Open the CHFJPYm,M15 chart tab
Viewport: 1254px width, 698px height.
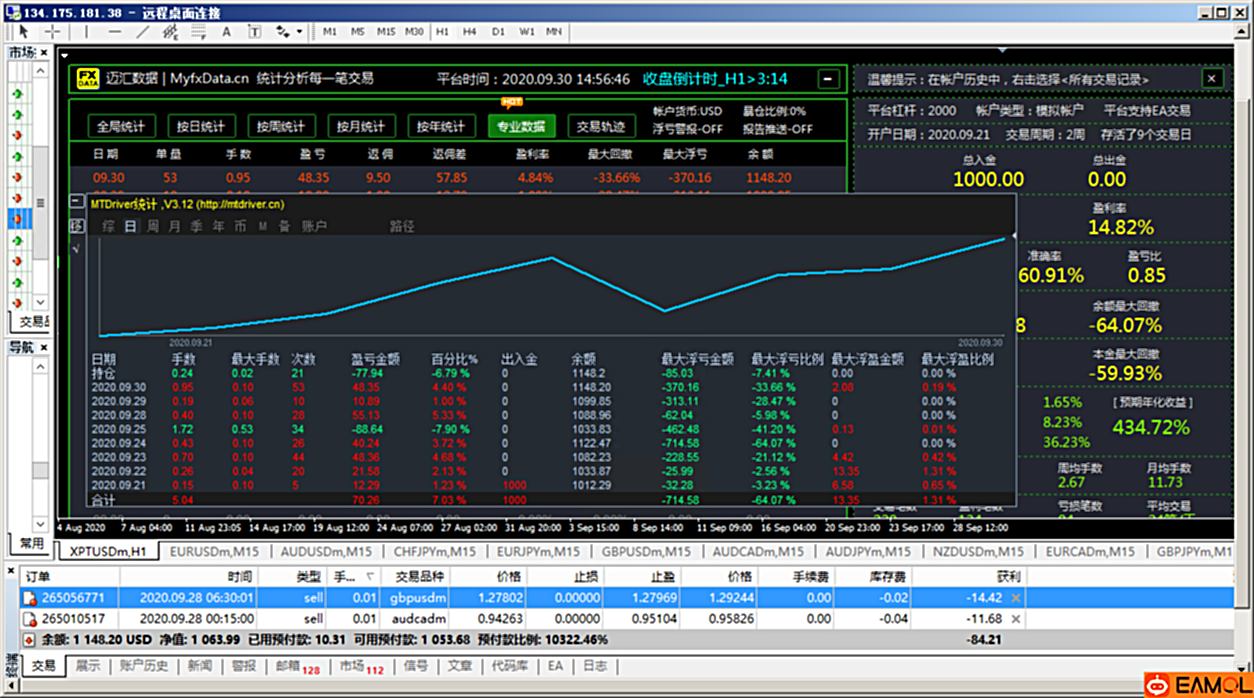434,551
